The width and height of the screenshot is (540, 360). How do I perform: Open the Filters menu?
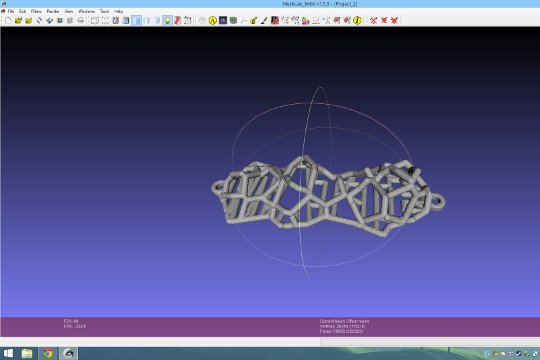[x=36, y=11]
